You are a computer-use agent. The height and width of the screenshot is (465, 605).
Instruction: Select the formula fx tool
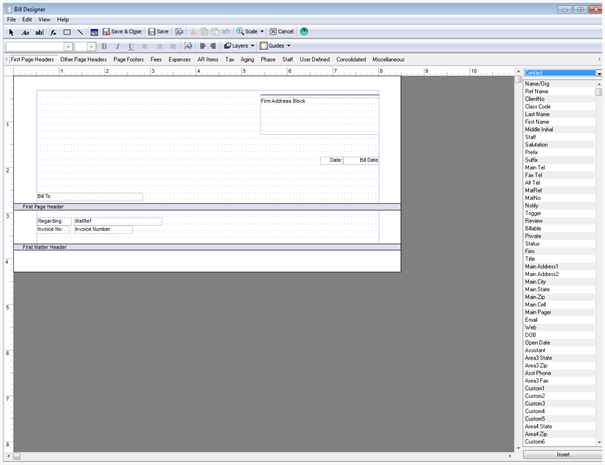point(53,32)
